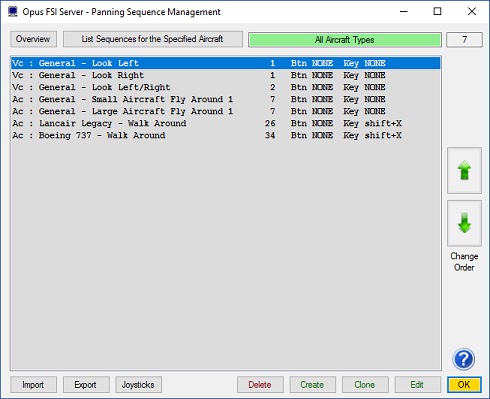The height and width of the screenshot is (399, 490).
Task: Select Vc : General - Look Left/Right row
Action: 226,87
